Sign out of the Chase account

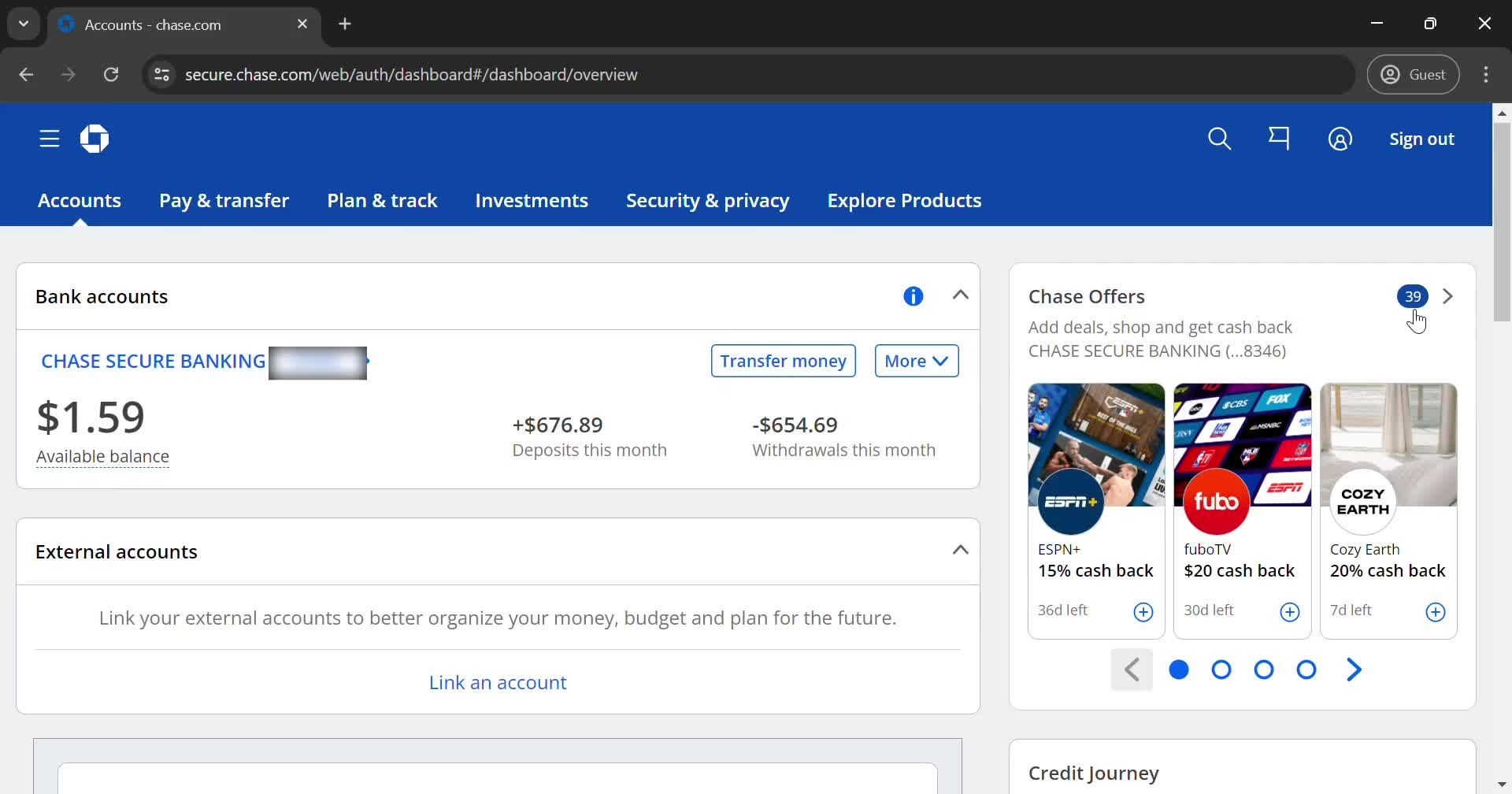(x=1421, y=139)
